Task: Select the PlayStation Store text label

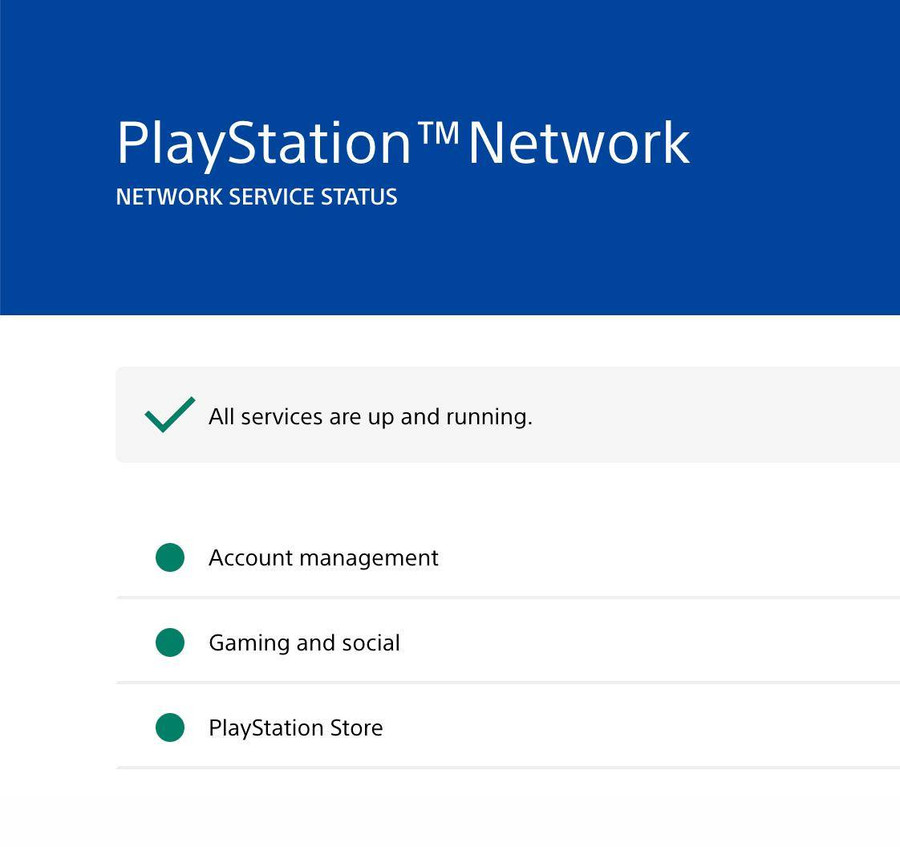Action: [x=295, y=727]
